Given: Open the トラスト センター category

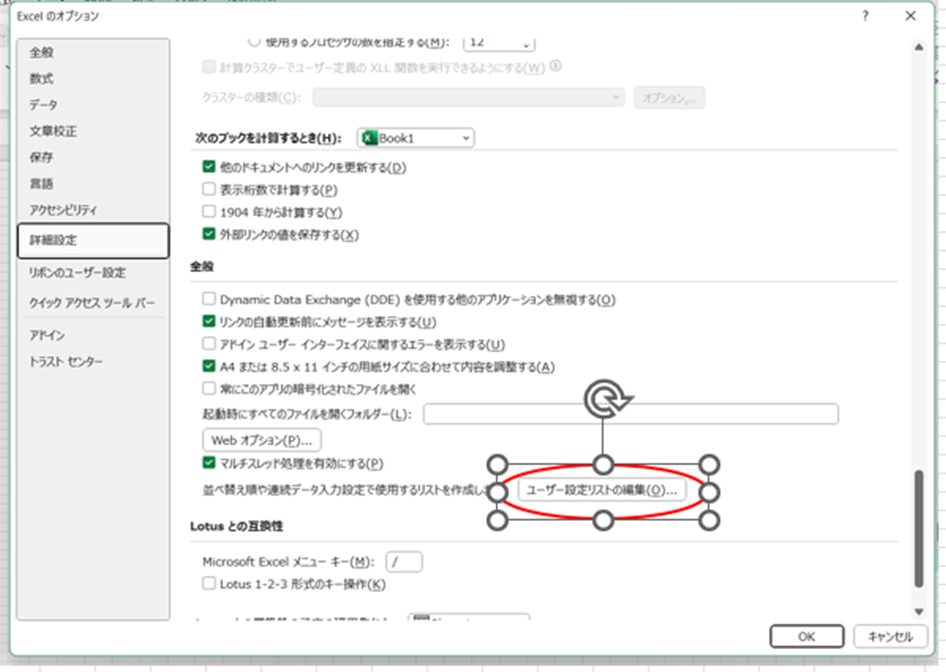Looking at the screenshot, I should pyautogui.click(x=66, y=361).
